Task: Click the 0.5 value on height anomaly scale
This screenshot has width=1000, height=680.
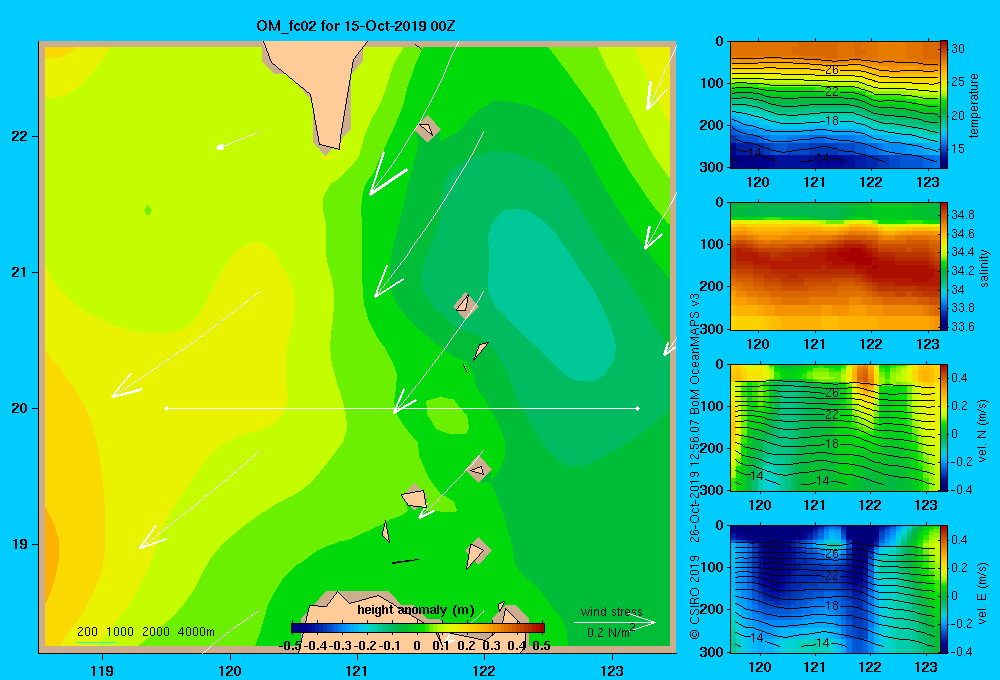Action: (x=541, y=646)
